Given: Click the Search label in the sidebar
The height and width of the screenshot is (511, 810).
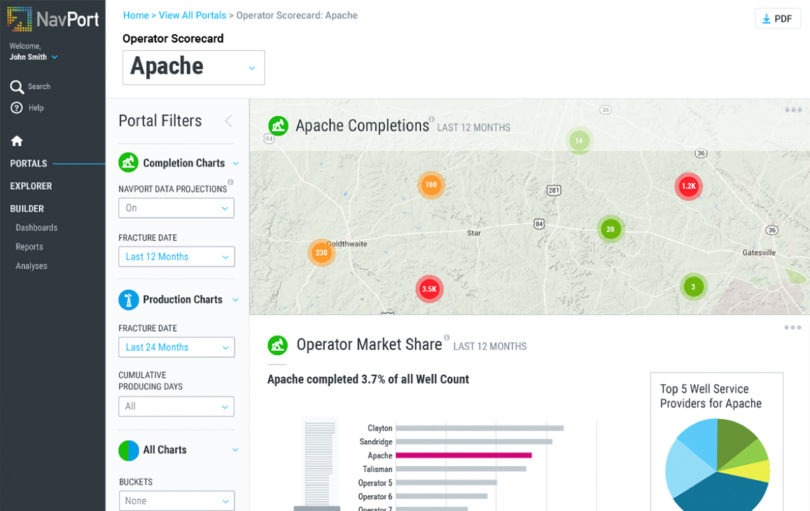Looking at the screenshot, I should point(39,87).
